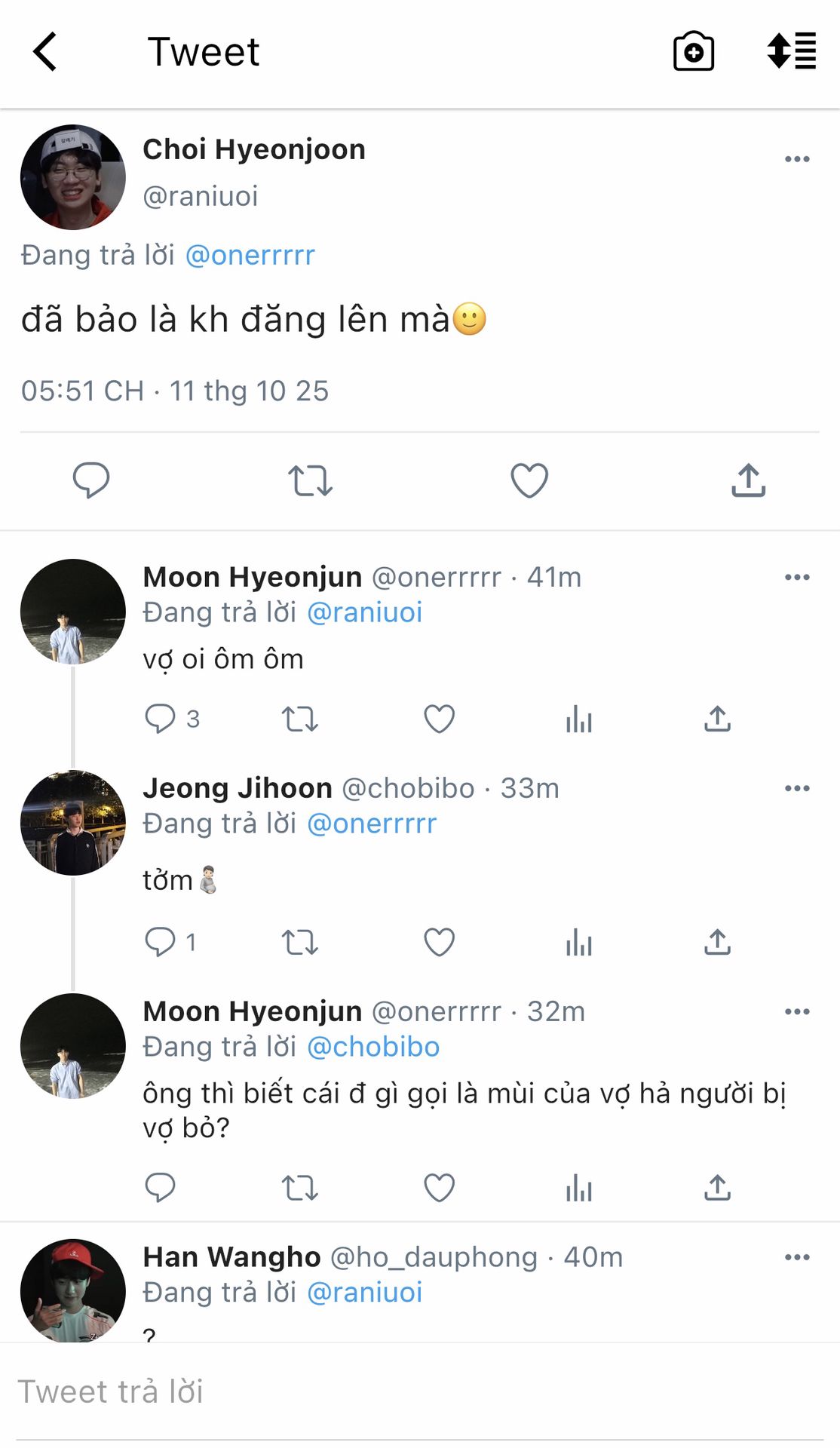The image size is (840, 1448).
Task: Open more options on the 41m reply
Action: [797, 578]
